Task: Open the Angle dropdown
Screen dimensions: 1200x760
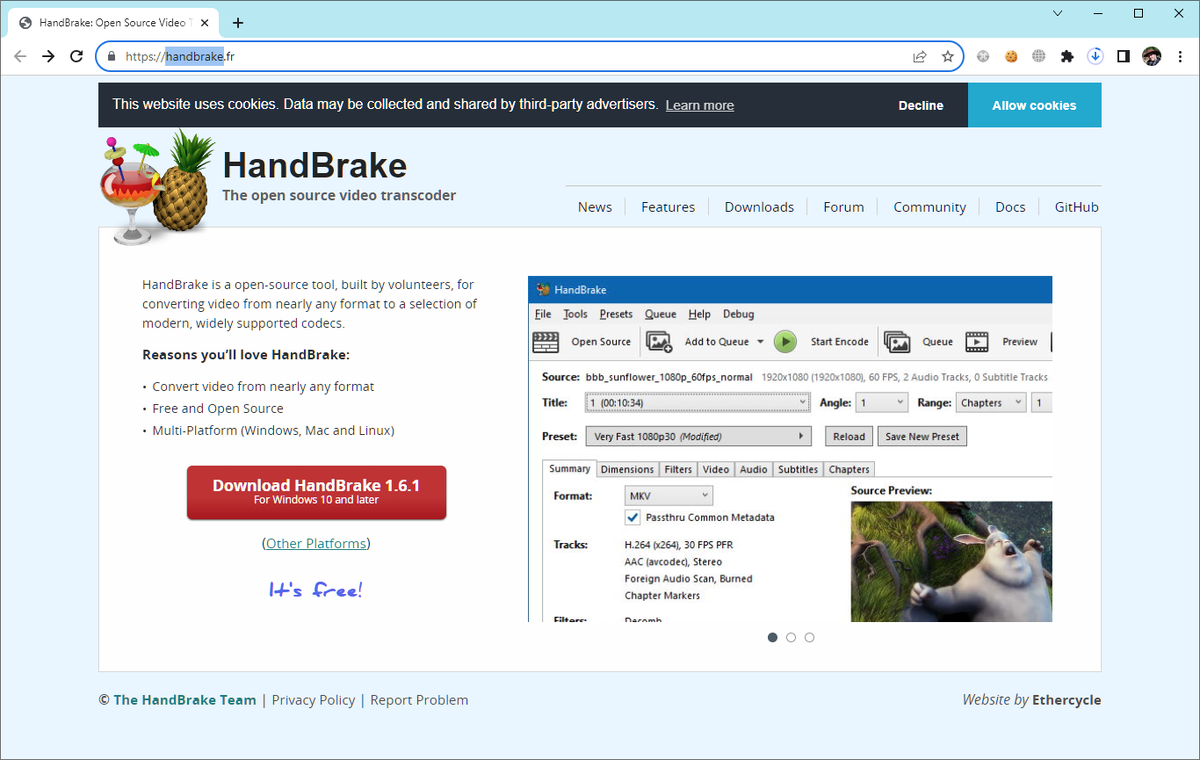Action: (x=882, y=403)
